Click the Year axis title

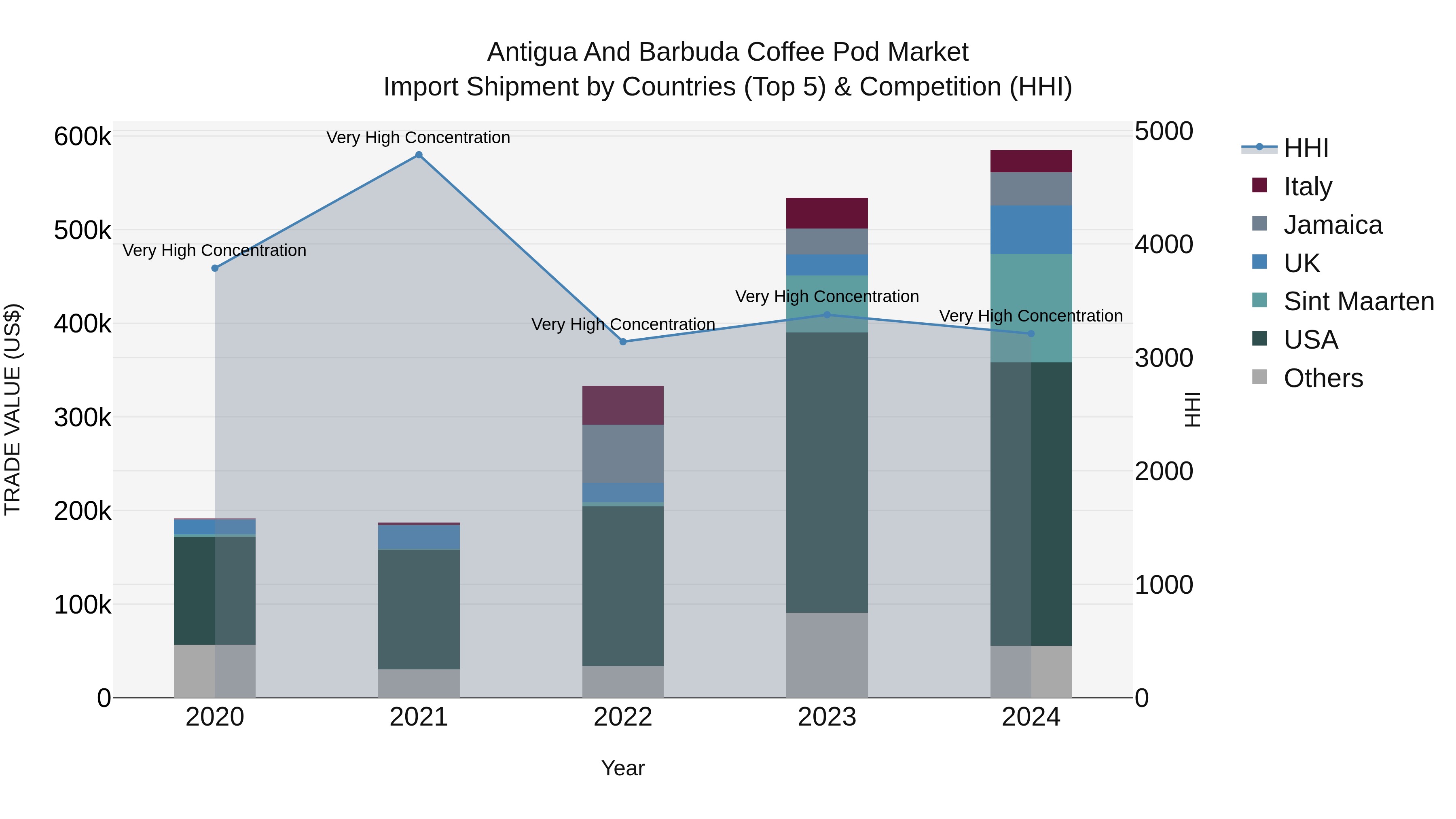point(623,769)
